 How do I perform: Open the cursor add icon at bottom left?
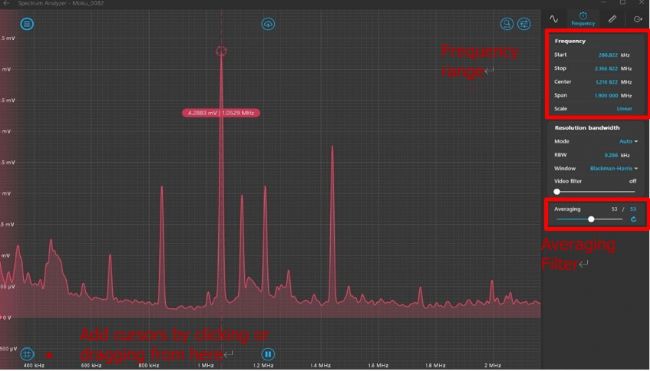coord(27,354)
